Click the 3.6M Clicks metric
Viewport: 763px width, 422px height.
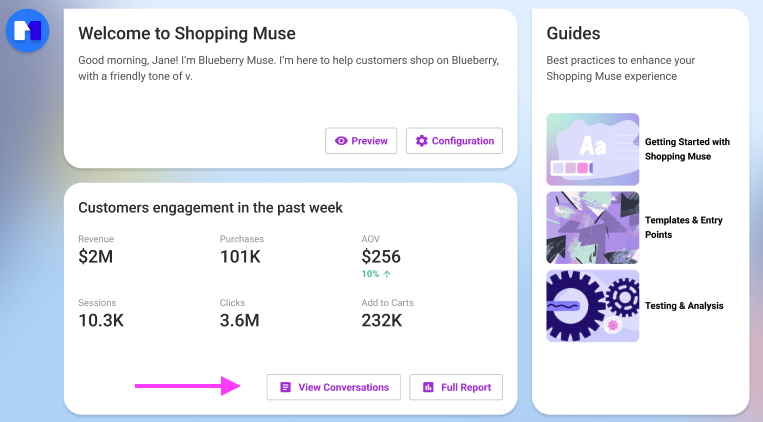click(239, 320)
